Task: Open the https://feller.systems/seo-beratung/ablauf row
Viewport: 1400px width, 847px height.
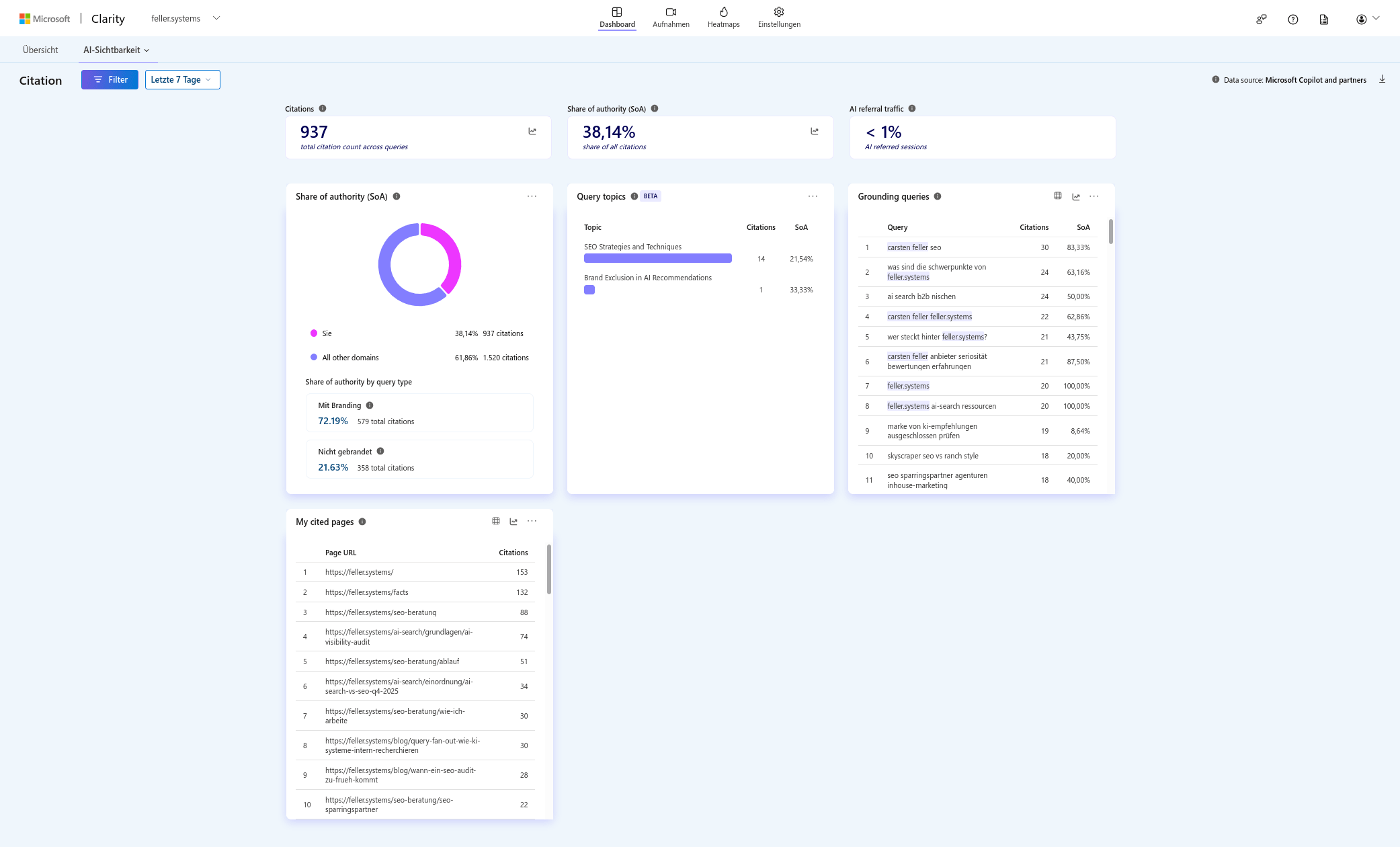Action: click(x=415, y=661)
